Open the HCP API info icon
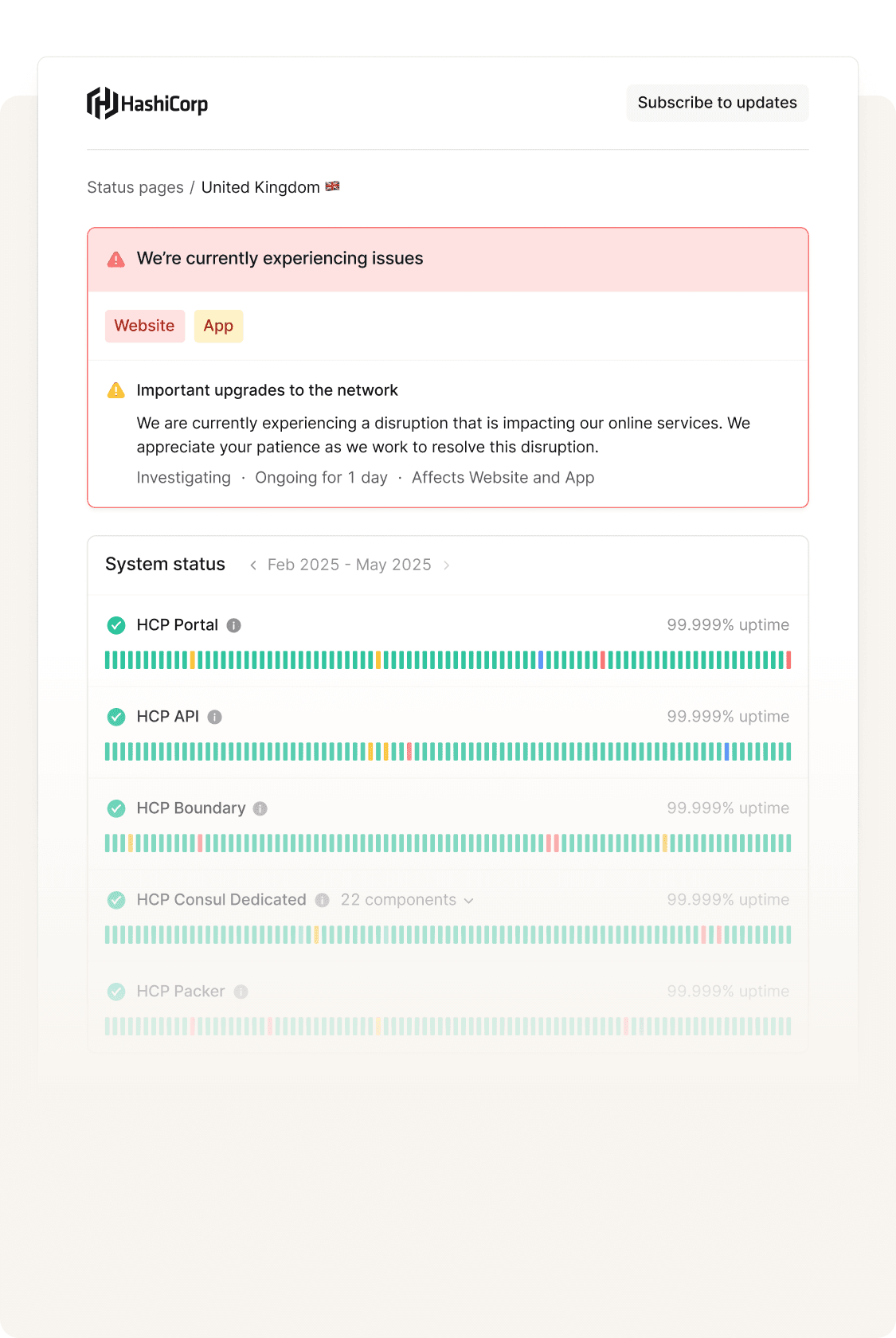The height and width of the screenshot is (1338, 896). click(213, 716)
